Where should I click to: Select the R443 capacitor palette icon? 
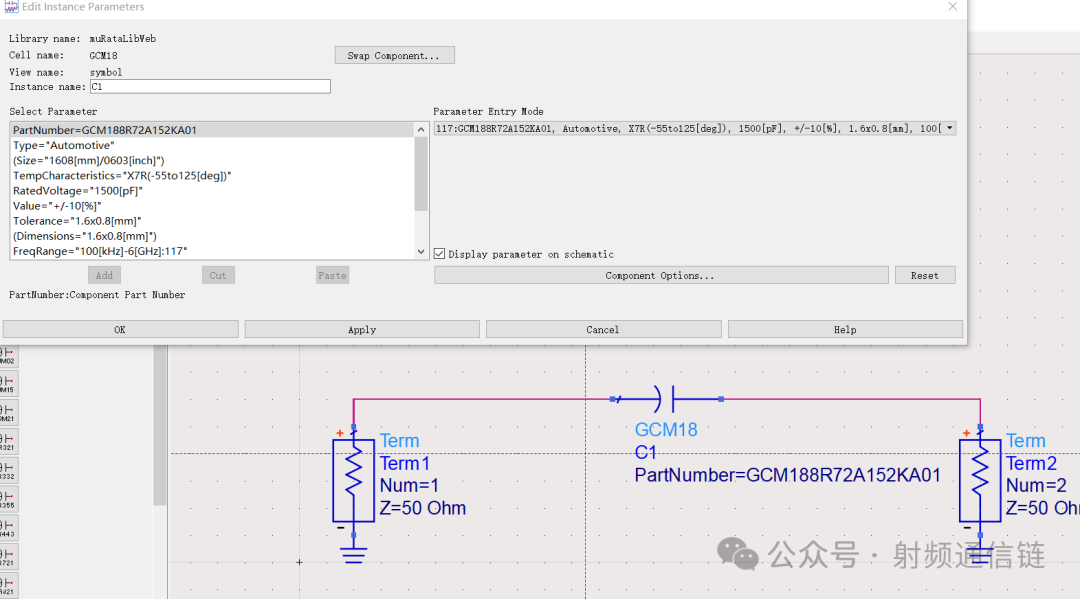[8, 529]
